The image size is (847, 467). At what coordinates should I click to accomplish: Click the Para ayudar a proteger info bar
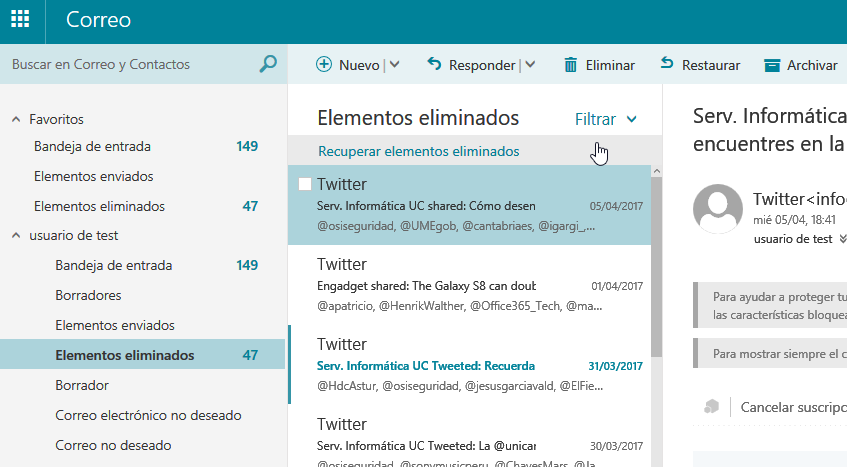(x=770, y=305)
